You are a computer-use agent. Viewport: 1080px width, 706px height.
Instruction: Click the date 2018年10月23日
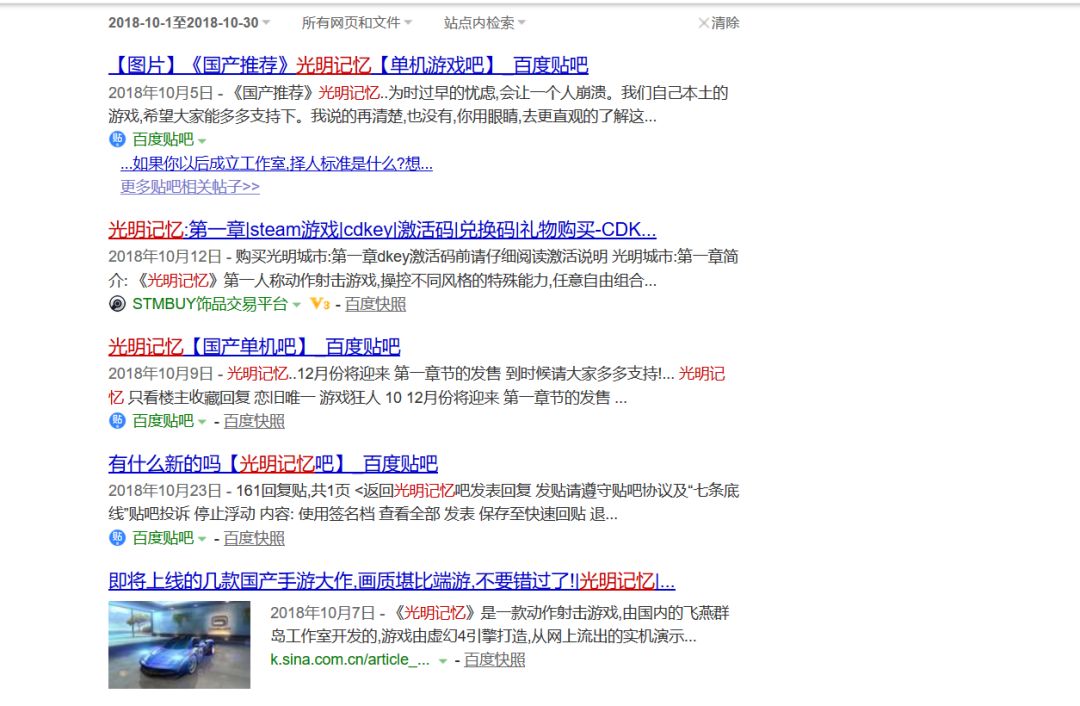pyautogui.click(x=165, y=490)
